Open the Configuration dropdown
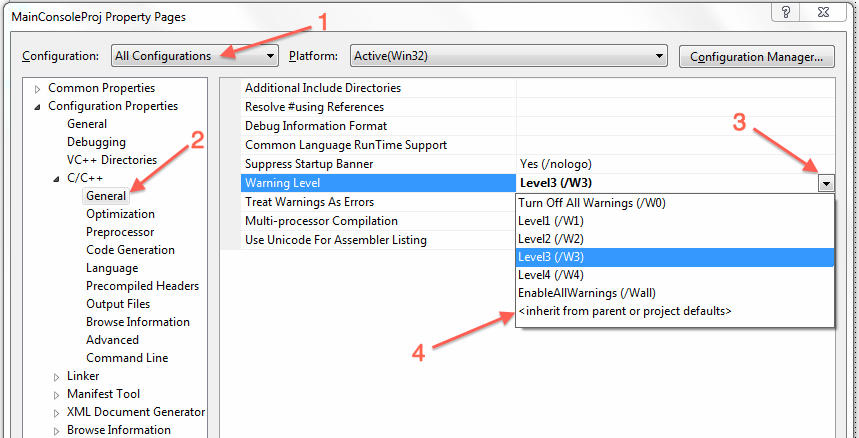 coord(194,56)
